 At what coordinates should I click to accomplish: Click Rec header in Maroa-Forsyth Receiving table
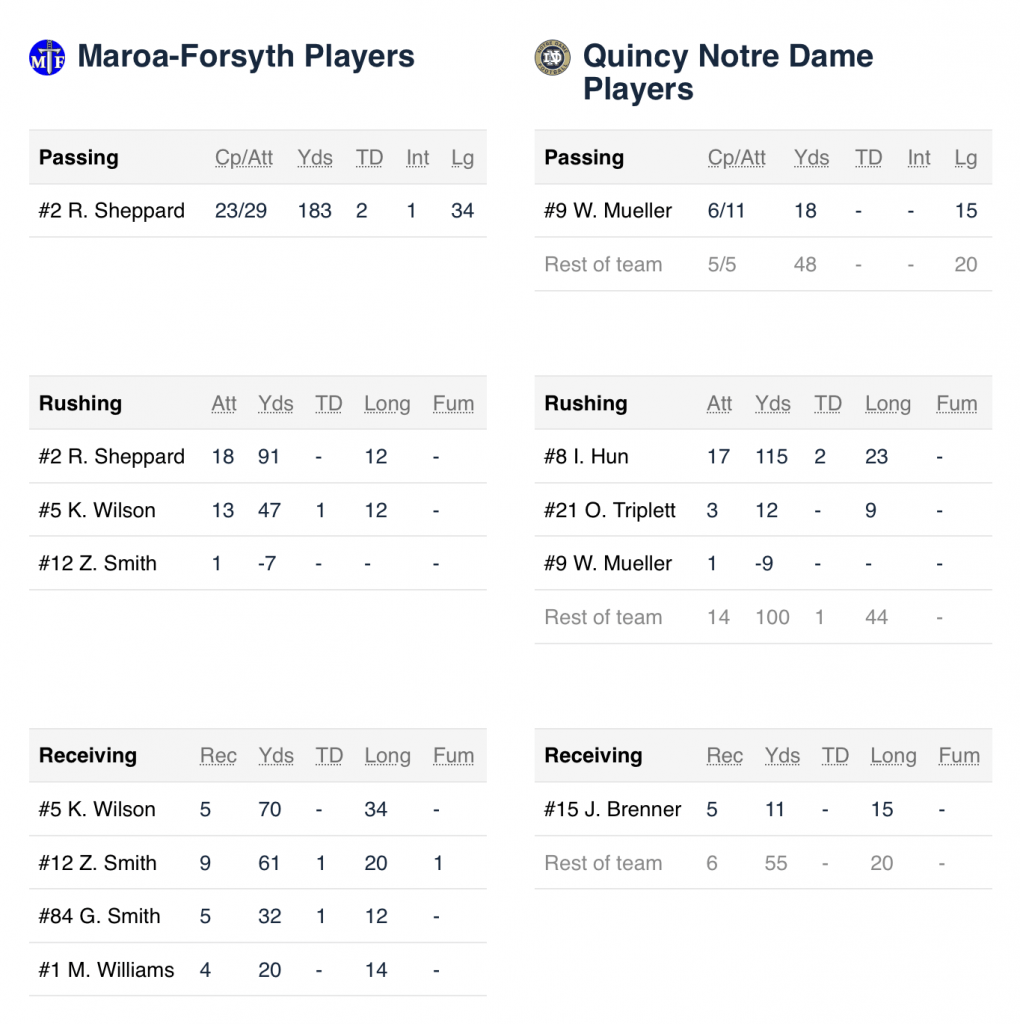tap(218, 756)
